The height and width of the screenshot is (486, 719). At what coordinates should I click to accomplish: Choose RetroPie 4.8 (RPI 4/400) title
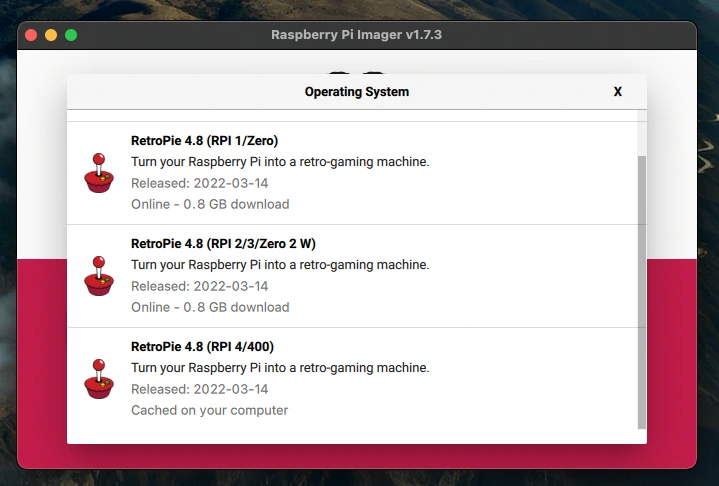click(202, 347)
